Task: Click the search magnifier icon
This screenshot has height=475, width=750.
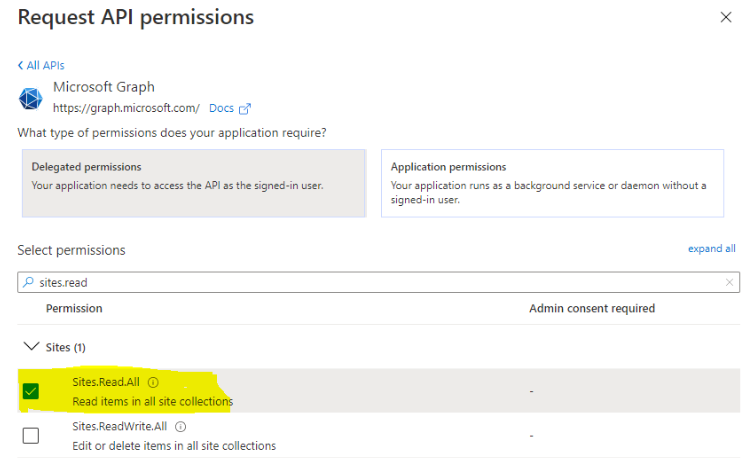Action: point(29,282)
